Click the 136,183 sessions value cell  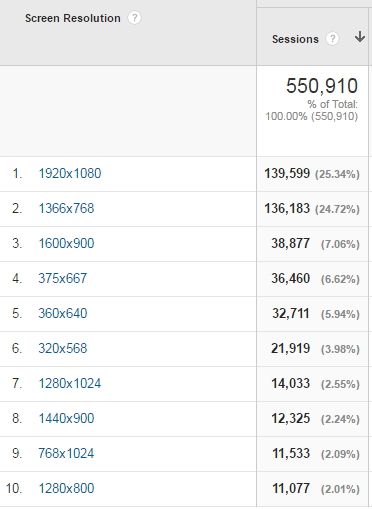click(x=312, y=209)
